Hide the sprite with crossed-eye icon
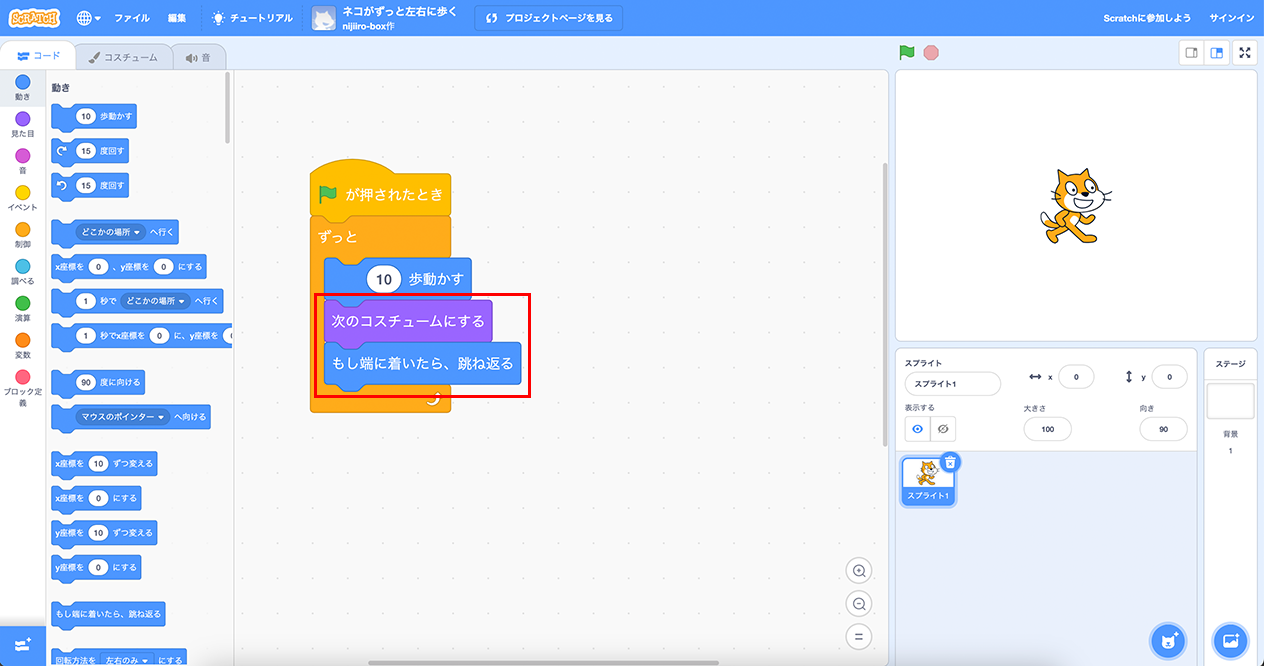The width and height of the screenshot is (1264, 666). (x=943, y=429)
